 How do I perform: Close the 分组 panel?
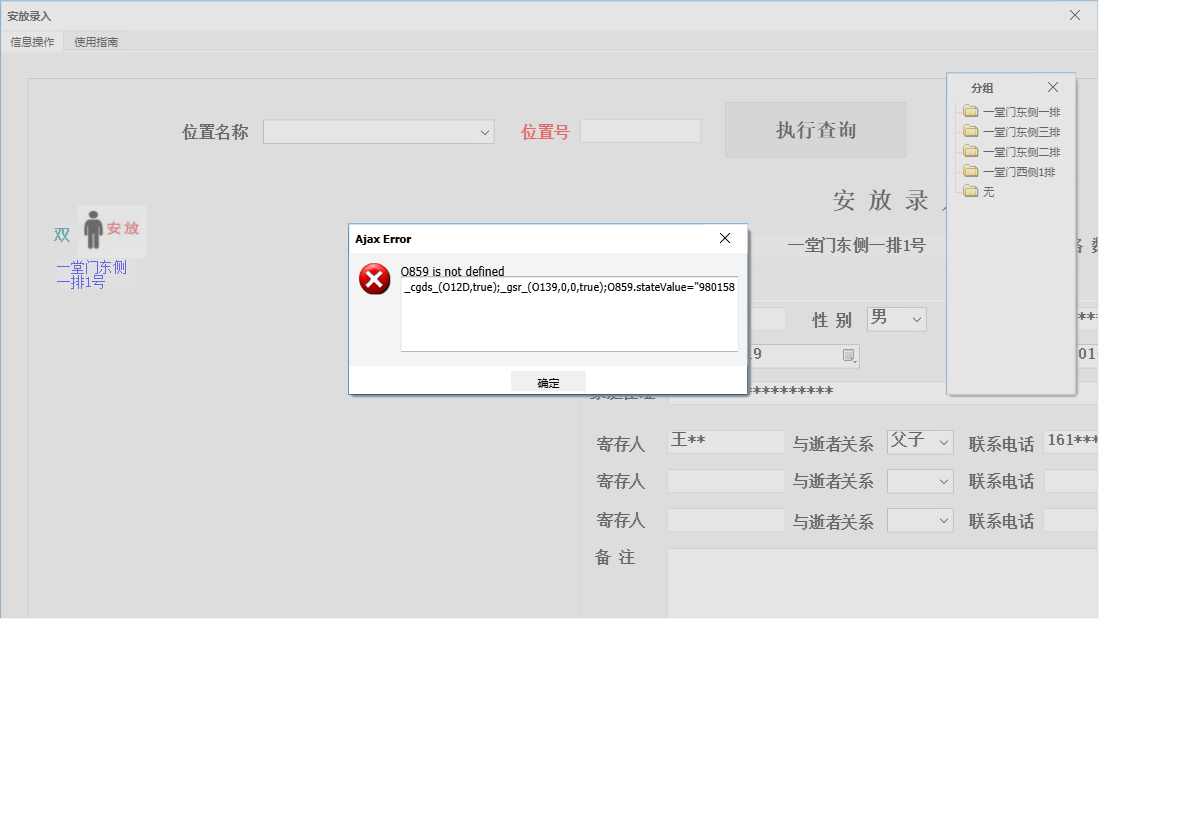(1053, 87)
